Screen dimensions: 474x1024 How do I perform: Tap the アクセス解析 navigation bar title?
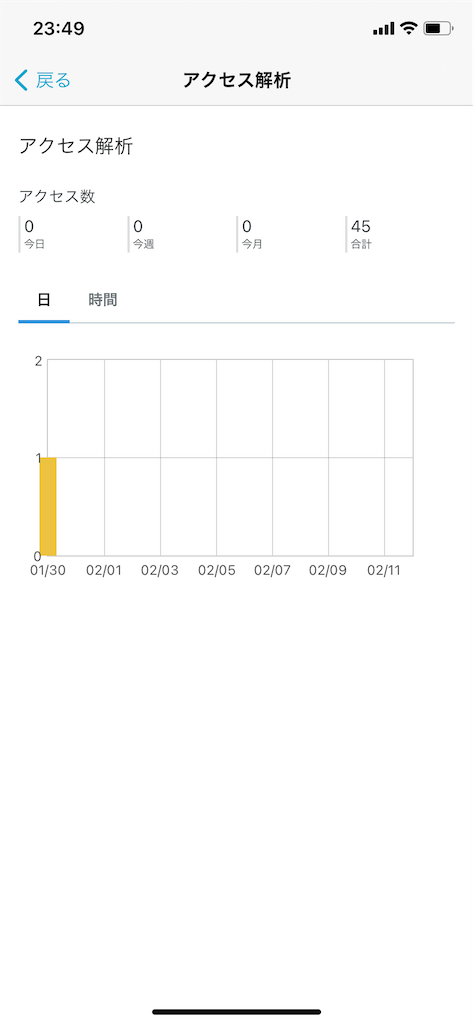click(x=236, y=80)
